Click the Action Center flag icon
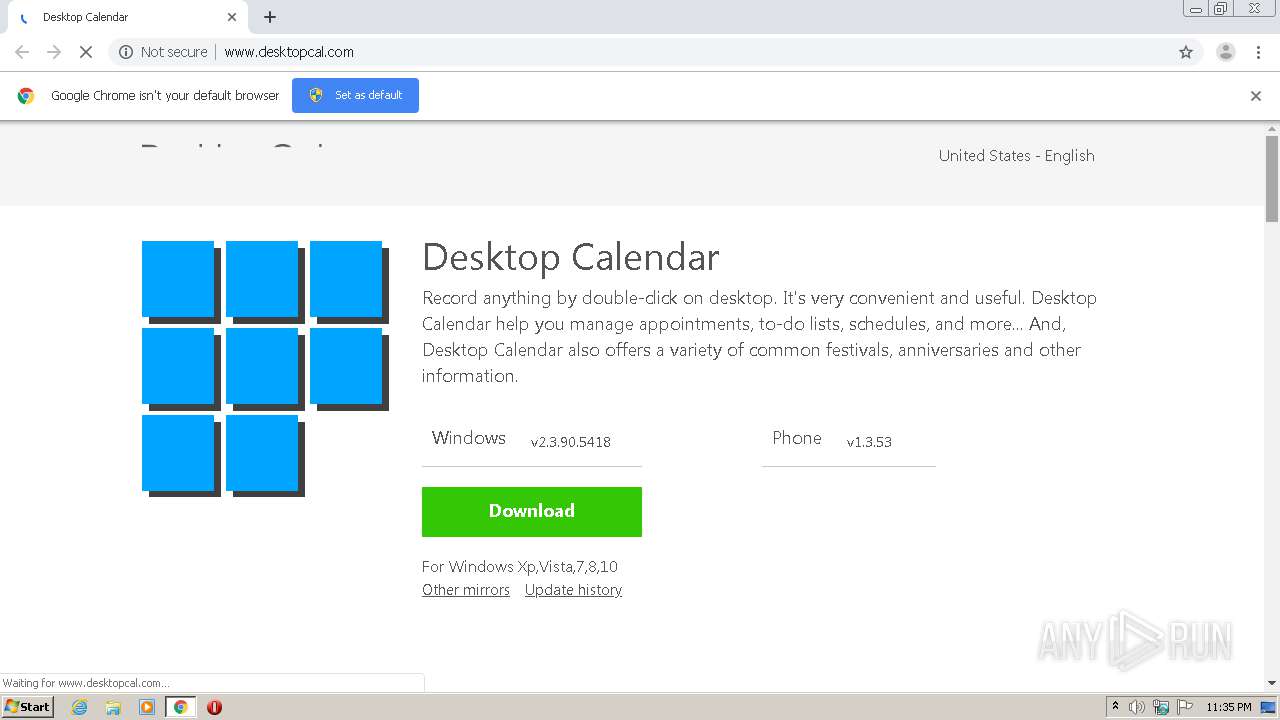 (1185, 707)
